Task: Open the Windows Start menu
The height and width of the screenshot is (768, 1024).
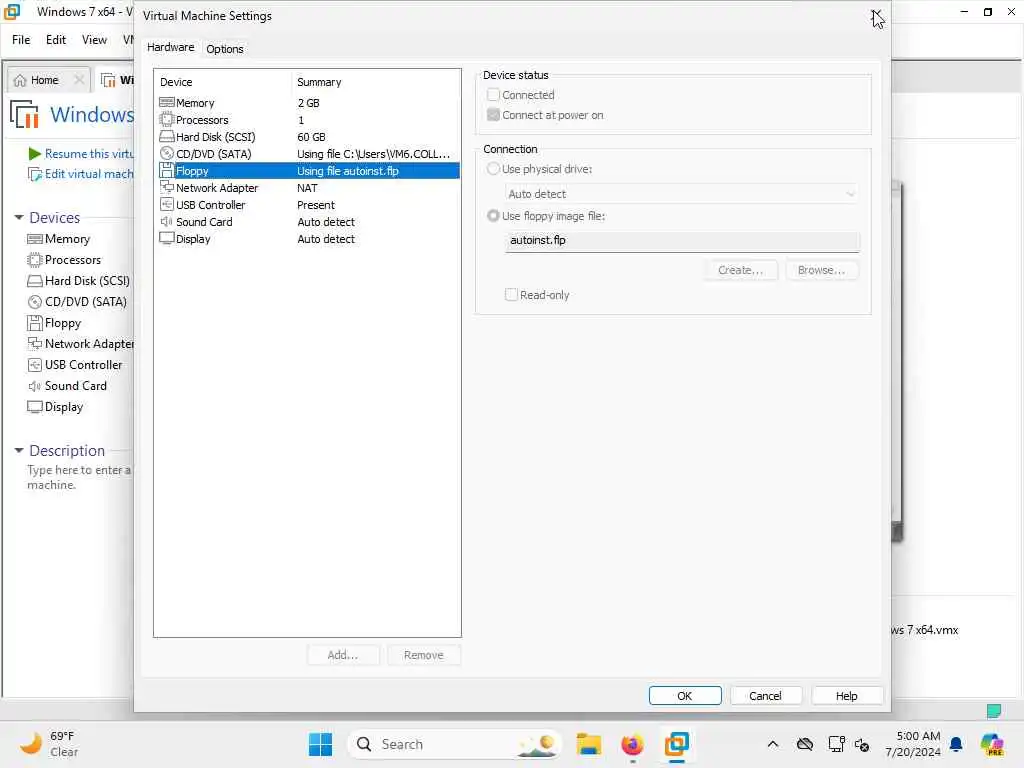Action: pos(320,744)
